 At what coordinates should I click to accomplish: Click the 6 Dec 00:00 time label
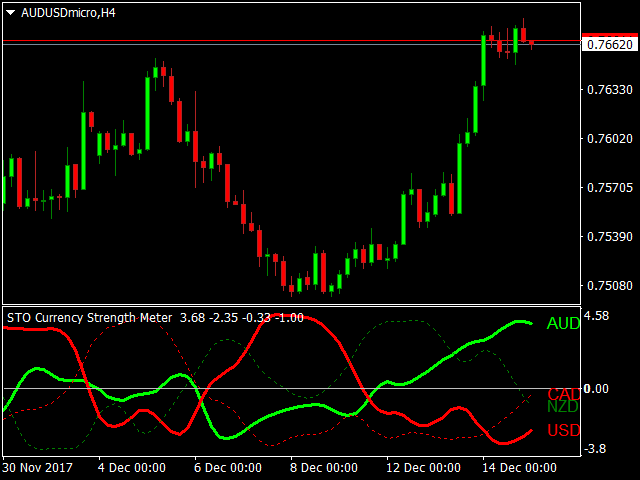228,467
